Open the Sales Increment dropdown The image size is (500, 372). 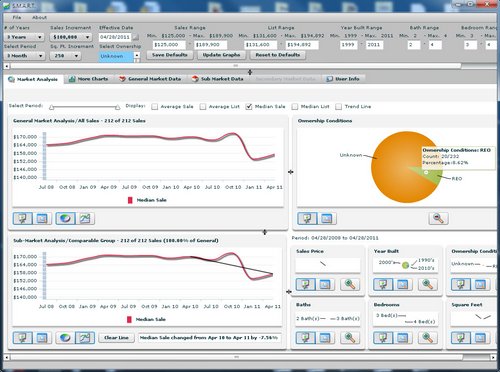pyautogui.click(x=71, y=37)
